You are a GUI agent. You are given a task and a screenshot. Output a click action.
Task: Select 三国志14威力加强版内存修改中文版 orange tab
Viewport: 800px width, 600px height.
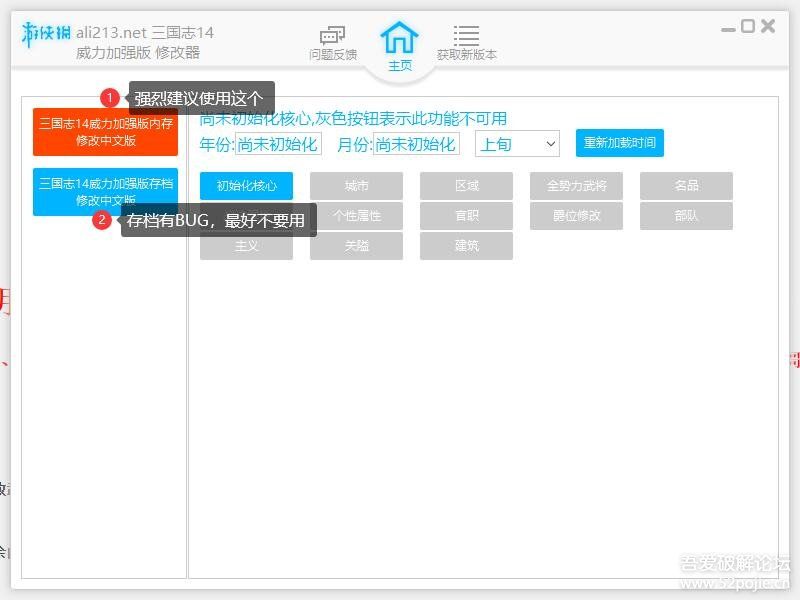[105, 132]
